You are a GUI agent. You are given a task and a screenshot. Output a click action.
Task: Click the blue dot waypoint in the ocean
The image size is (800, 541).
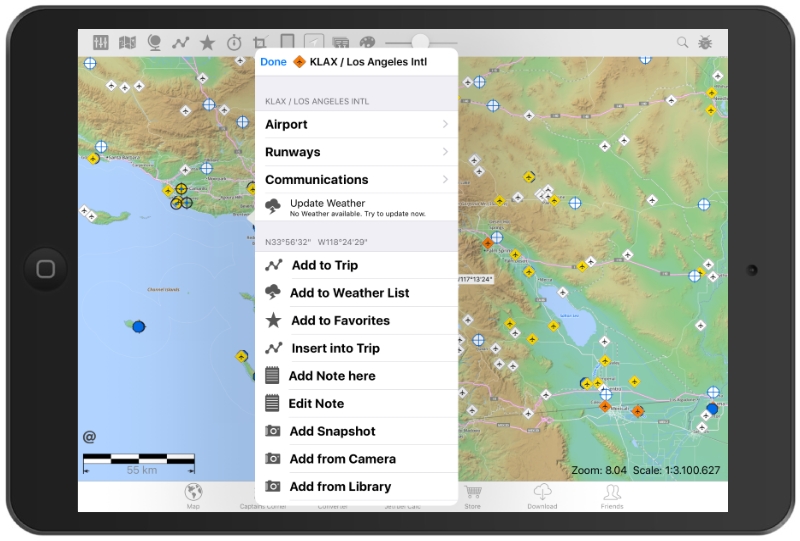139,327
